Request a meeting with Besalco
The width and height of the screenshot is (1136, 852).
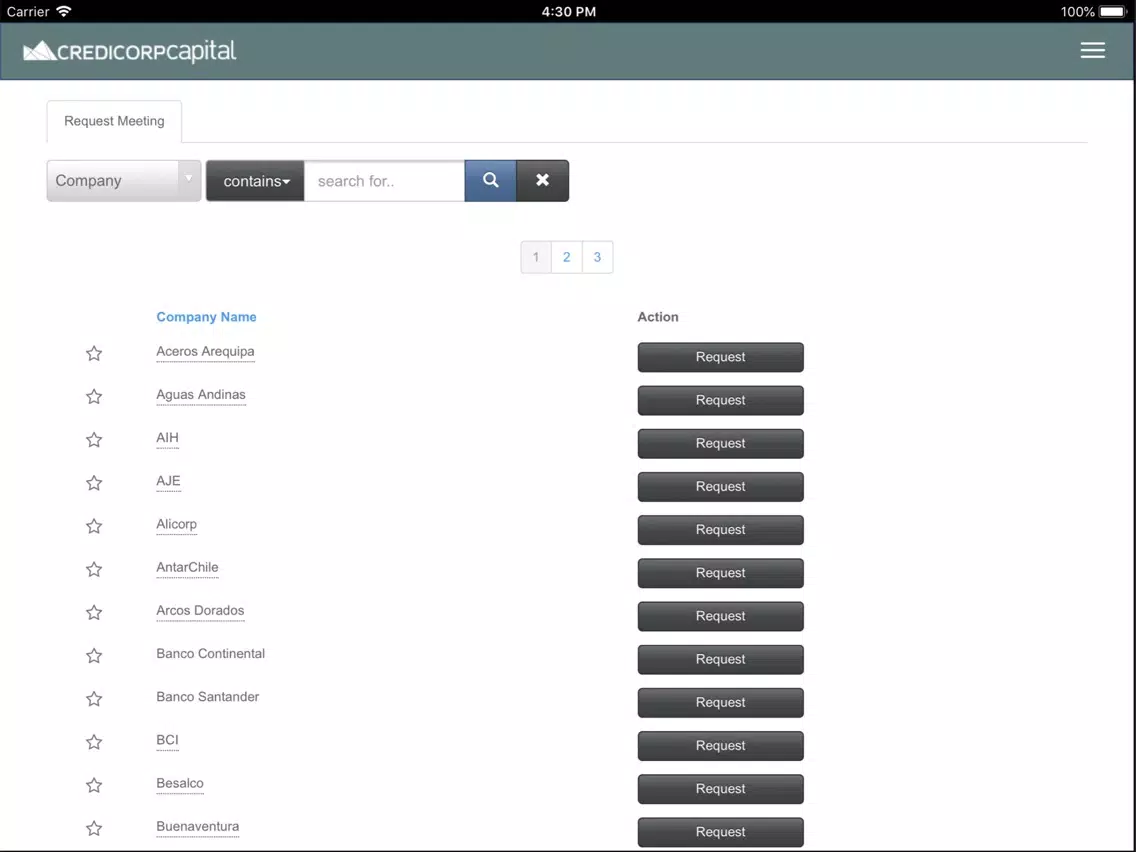721,789
